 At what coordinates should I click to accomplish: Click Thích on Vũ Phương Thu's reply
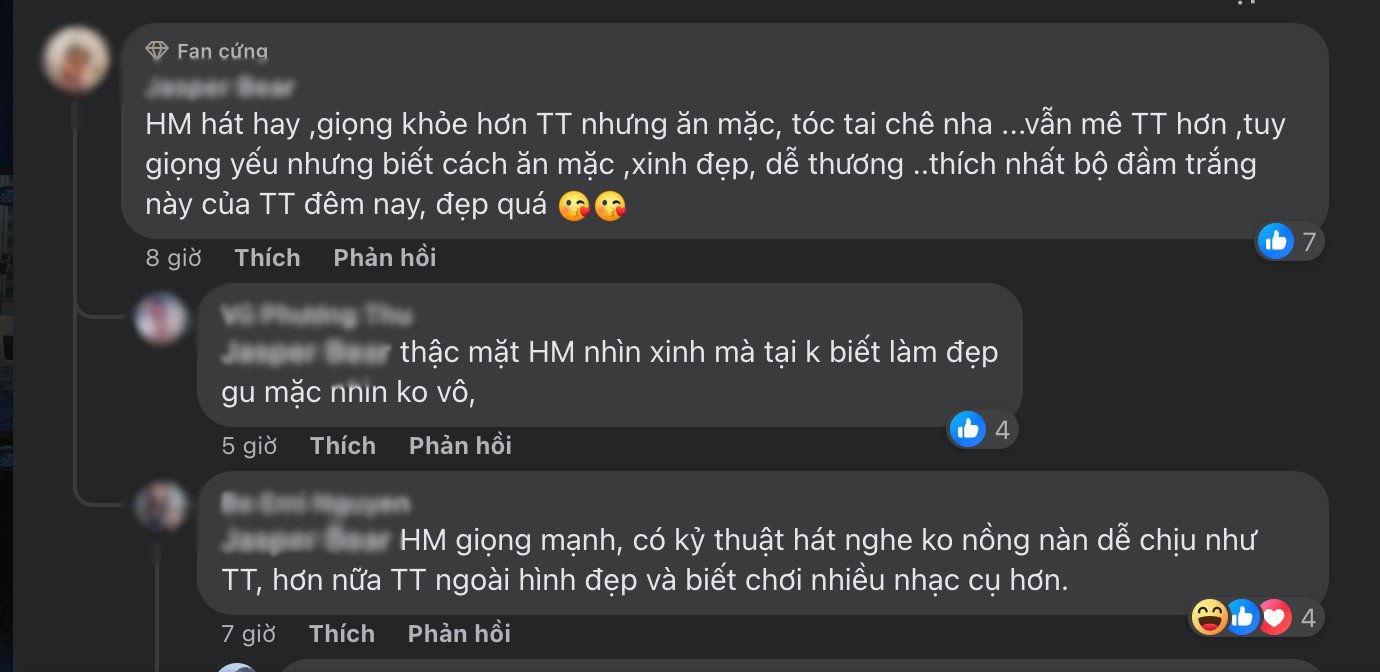pyautogui.click(x=342, y=445)
